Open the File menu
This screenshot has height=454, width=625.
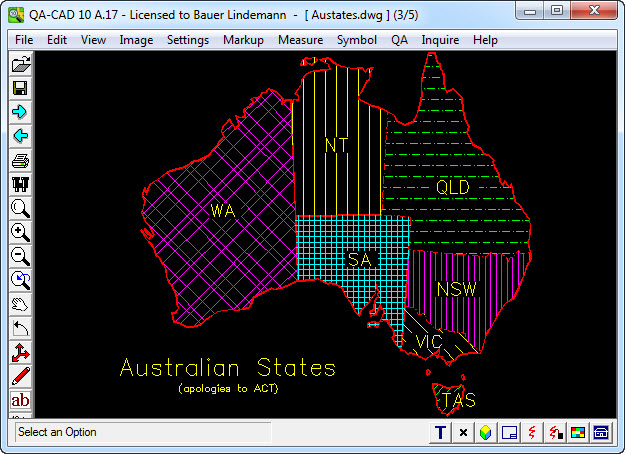[24, 40]
